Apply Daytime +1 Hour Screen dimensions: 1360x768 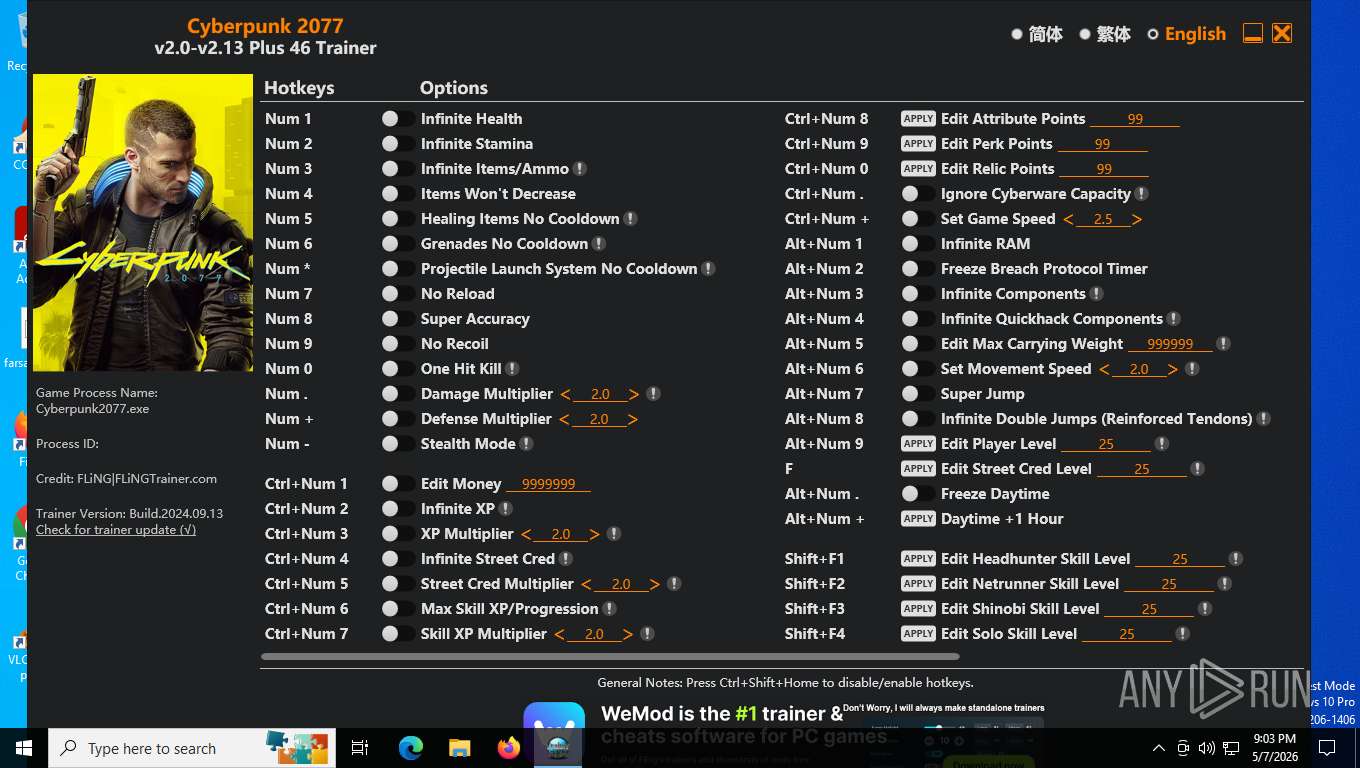[918, 518]
